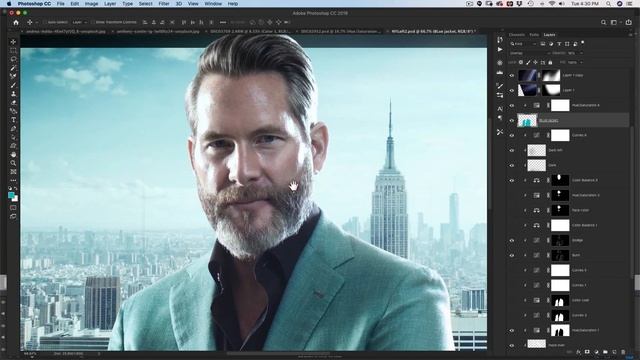Screen dimensions: 640x360
Task: Create a new layer icon
Action: (x=614, y=352)
